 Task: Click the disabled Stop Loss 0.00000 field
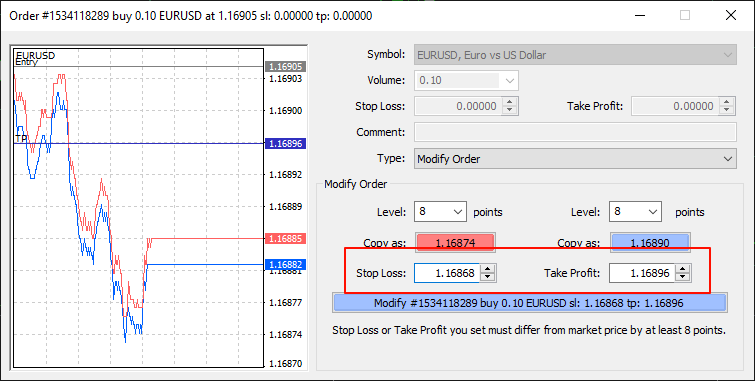pos(457,106)
